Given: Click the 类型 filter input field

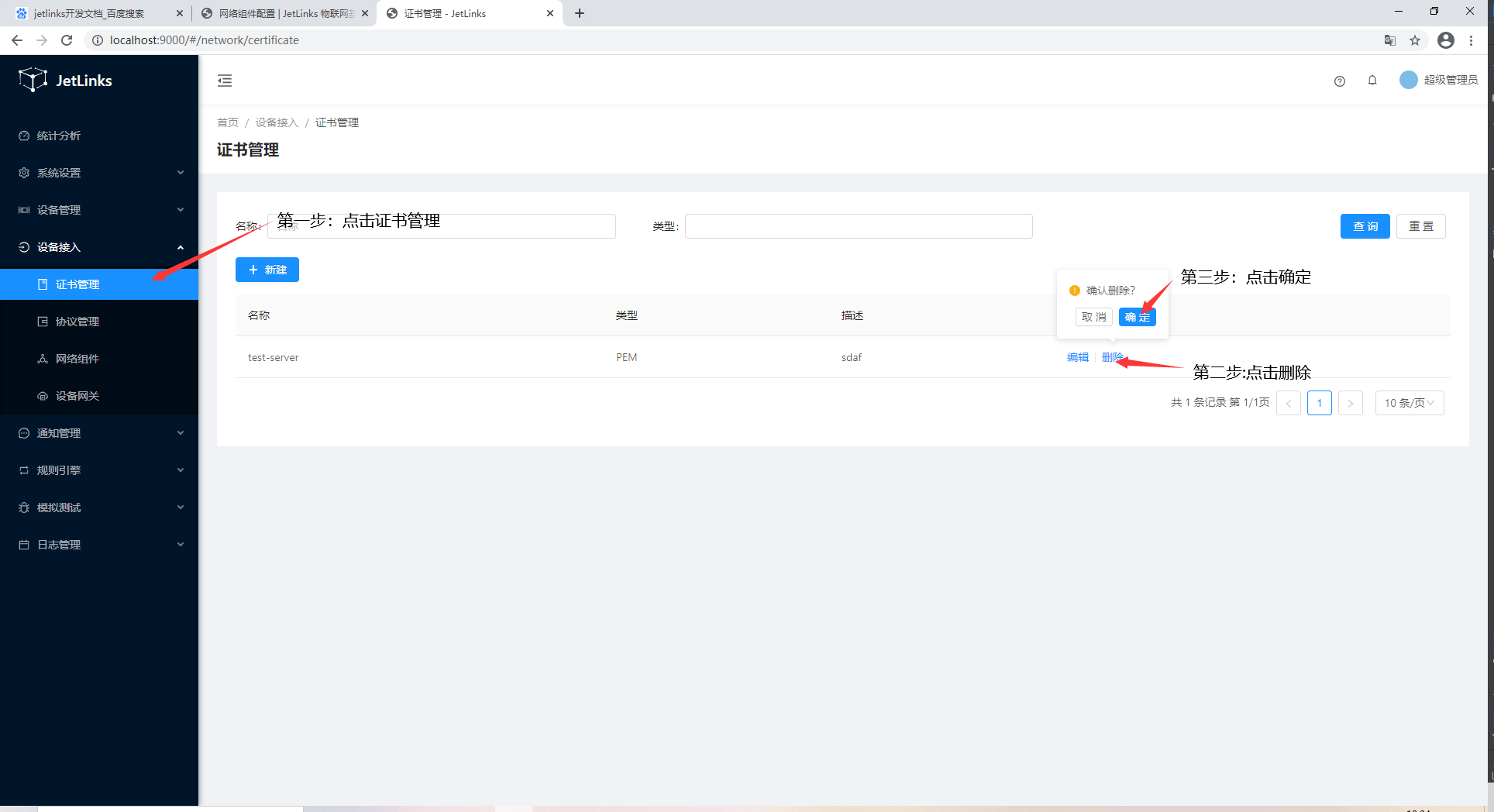Looking at the screenshot, I should pyautogui.click(x=859, y=226).
